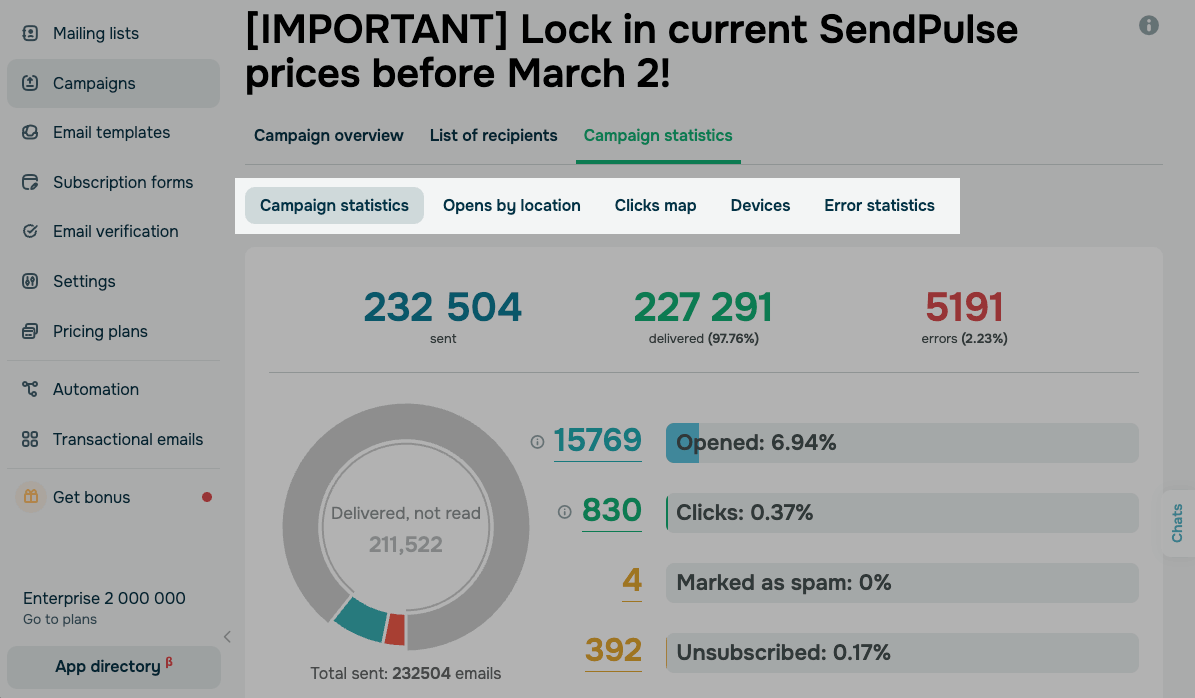Click the Email templates sidebar icon
Screen dimensions: 1195x698
30,132
